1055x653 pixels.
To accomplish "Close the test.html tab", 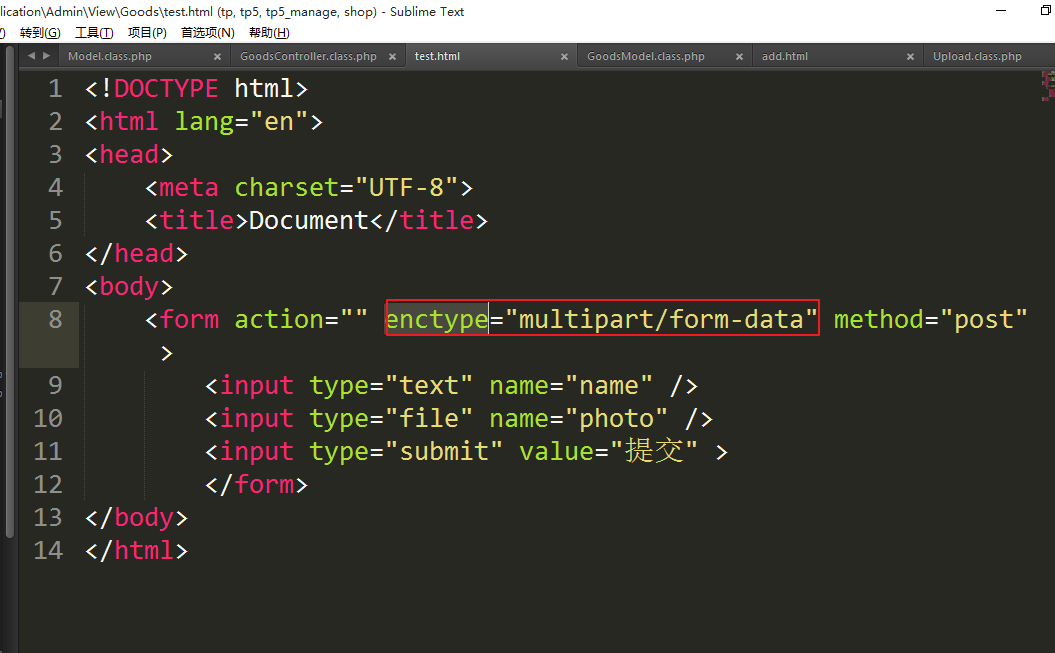I will (565, 57).
